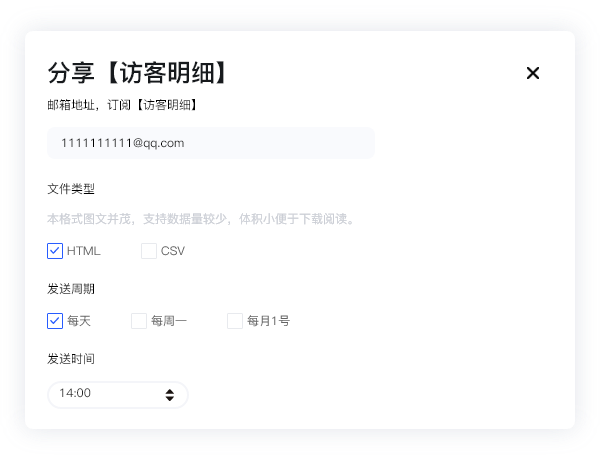
Task: Click the HTML label text
Action: 83,251
